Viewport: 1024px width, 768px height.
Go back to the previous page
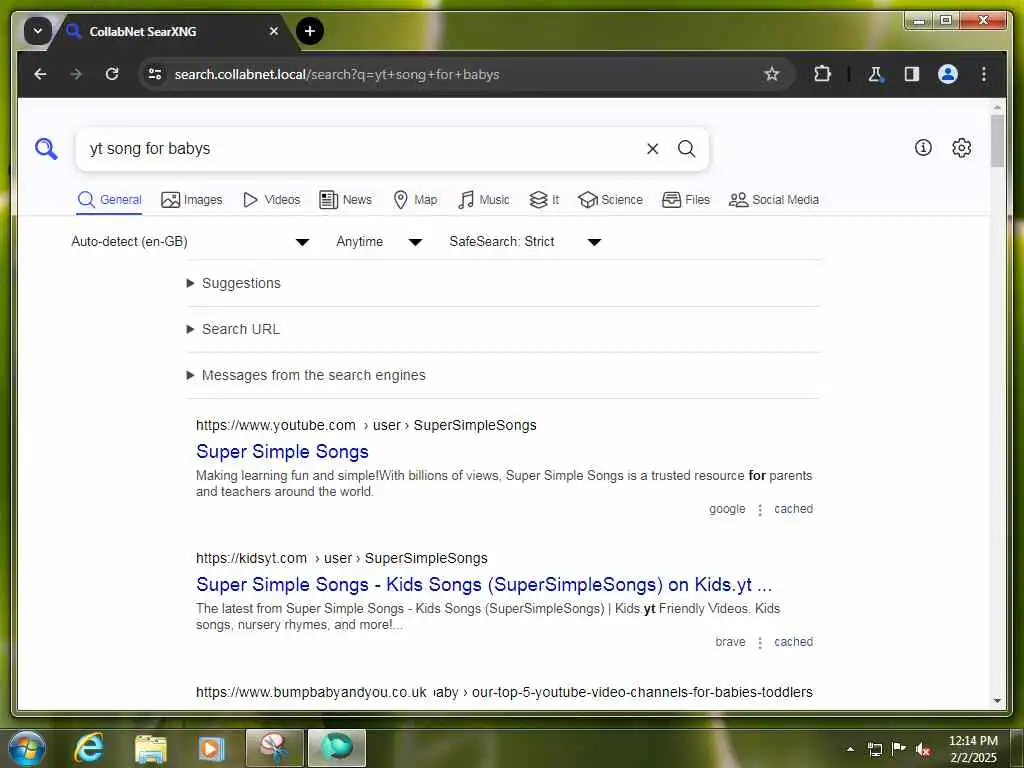click(40, 74)
